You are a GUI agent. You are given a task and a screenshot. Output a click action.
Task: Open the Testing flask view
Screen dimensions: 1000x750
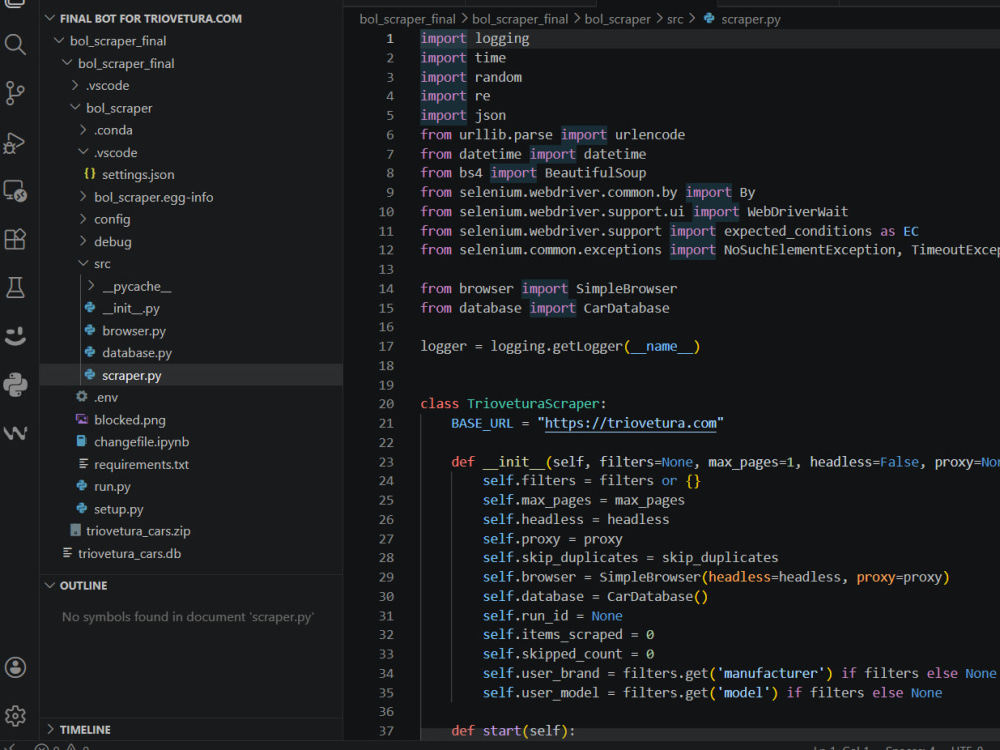click(15, 288)
